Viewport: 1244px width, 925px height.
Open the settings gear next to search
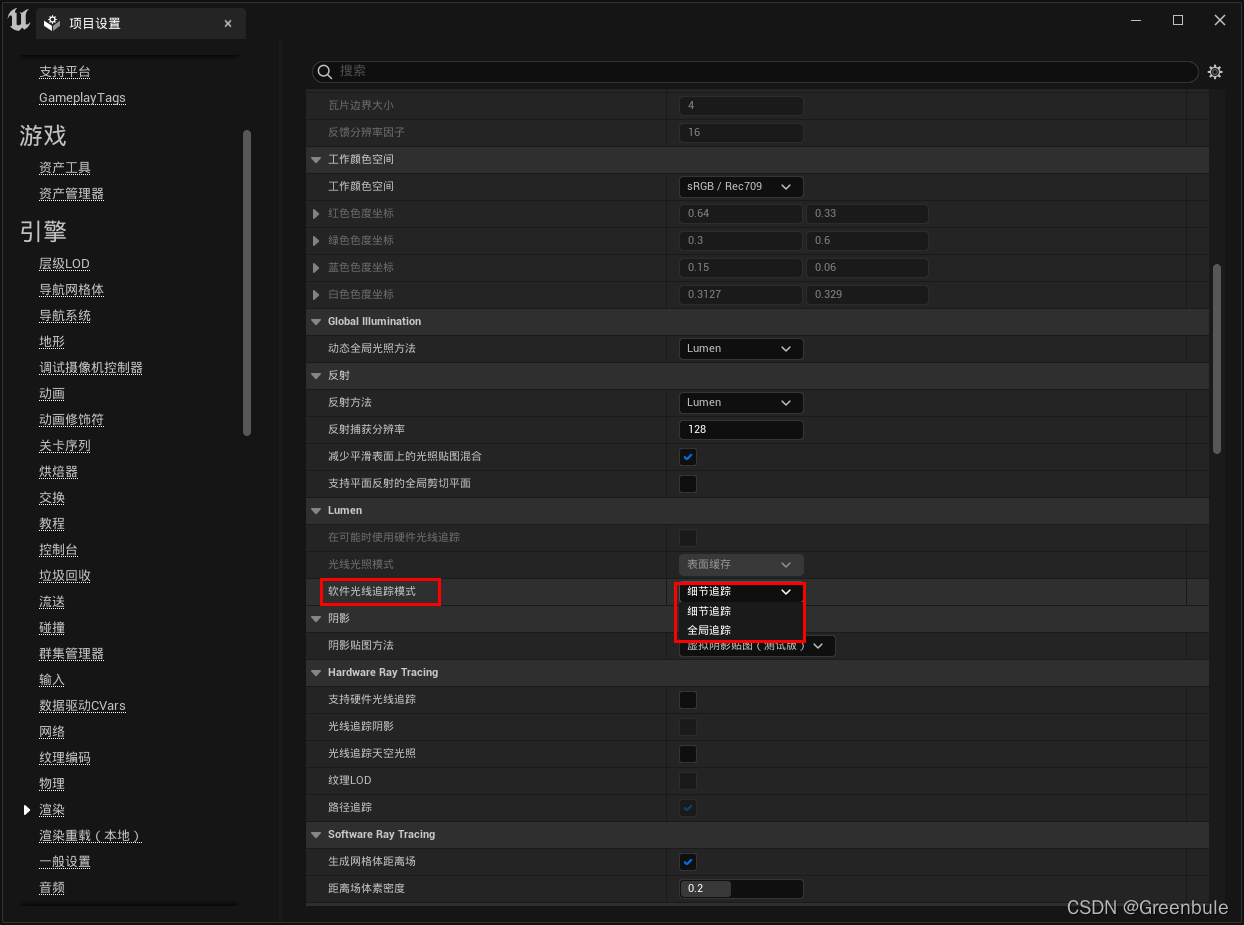coord(1215,72)
